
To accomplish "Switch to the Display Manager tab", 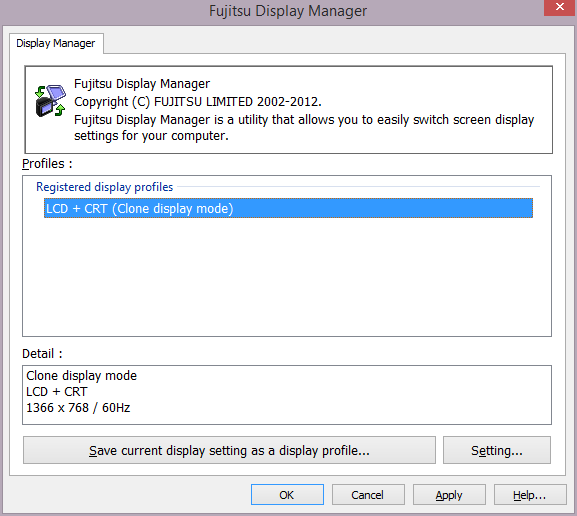I will pos(56,43).
